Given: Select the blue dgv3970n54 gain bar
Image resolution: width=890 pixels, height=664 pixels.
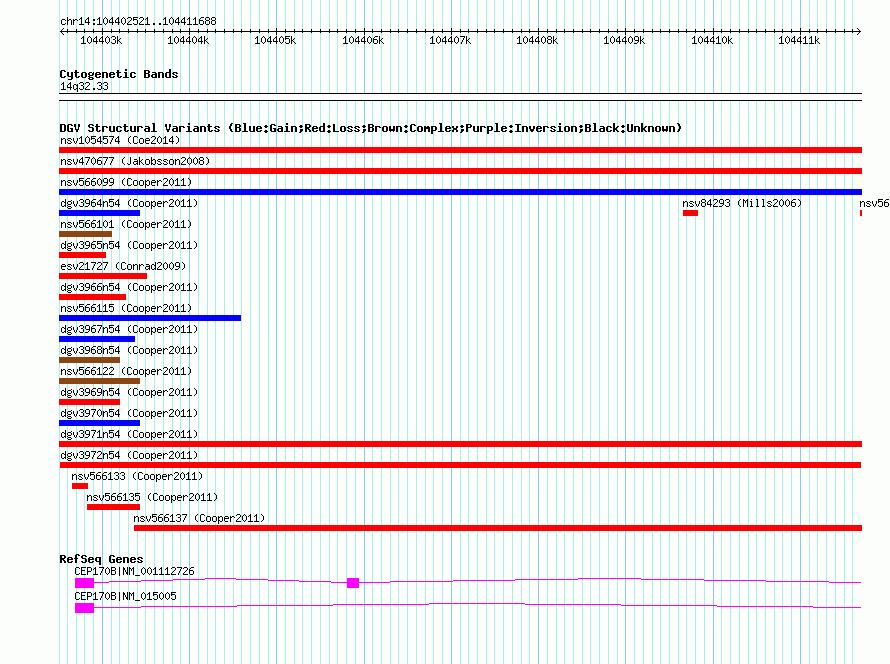Looking at the screenshot, I should (x=99, y=423).
